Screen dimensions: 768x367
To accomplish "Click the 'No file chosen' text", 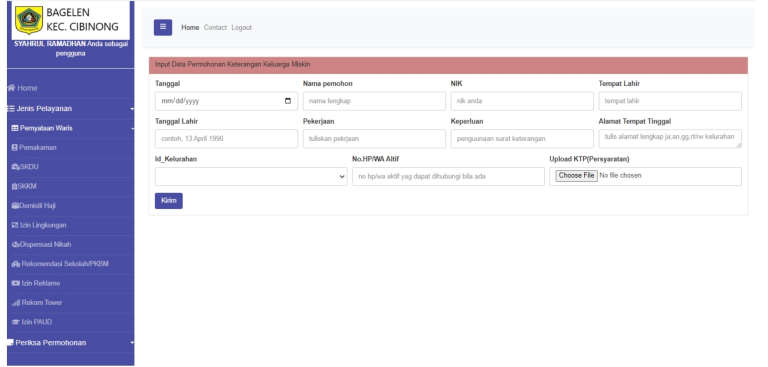I will tap(620, 175).
